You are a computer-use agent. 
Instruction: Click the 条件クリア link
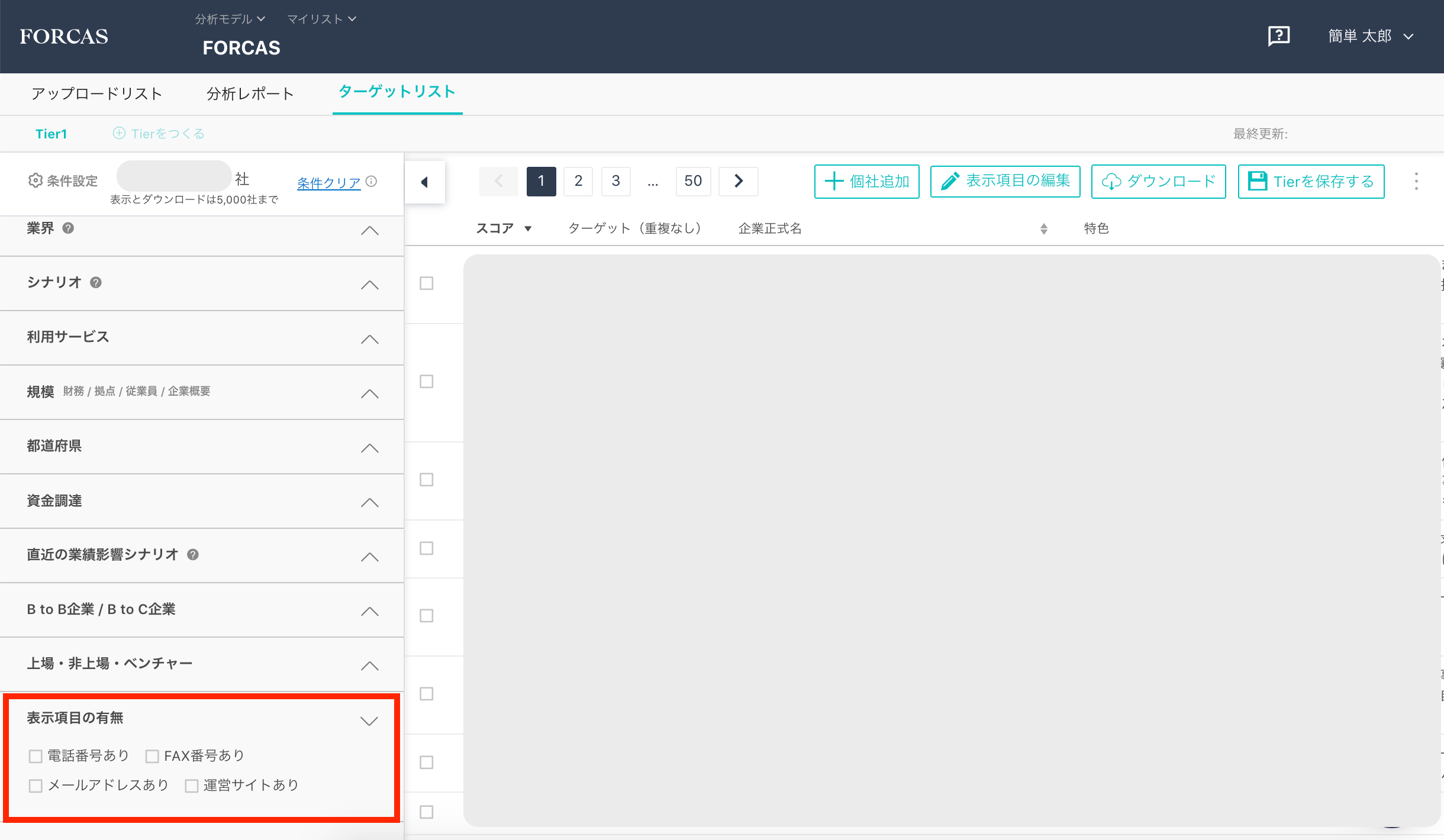328,183
